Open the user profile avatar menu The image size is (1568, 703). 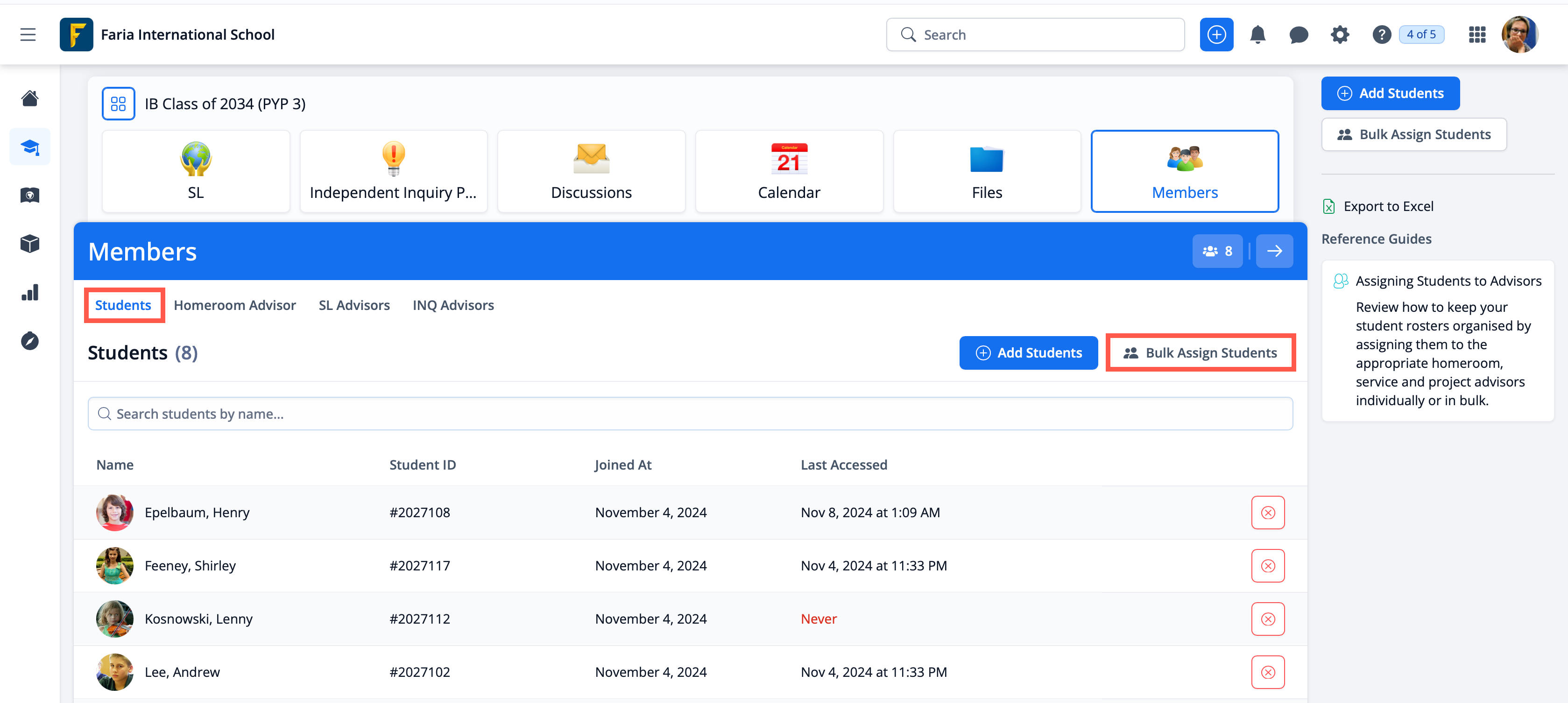(1519, 35)
